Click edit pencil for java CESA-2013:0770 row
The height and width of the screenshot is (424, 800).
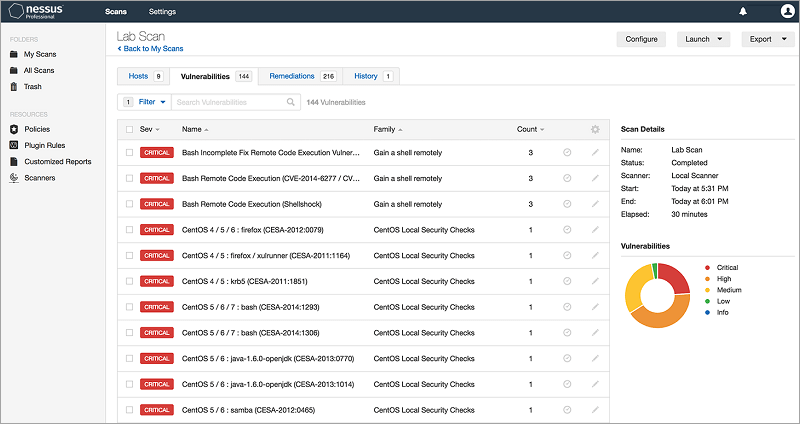(595, 358)
